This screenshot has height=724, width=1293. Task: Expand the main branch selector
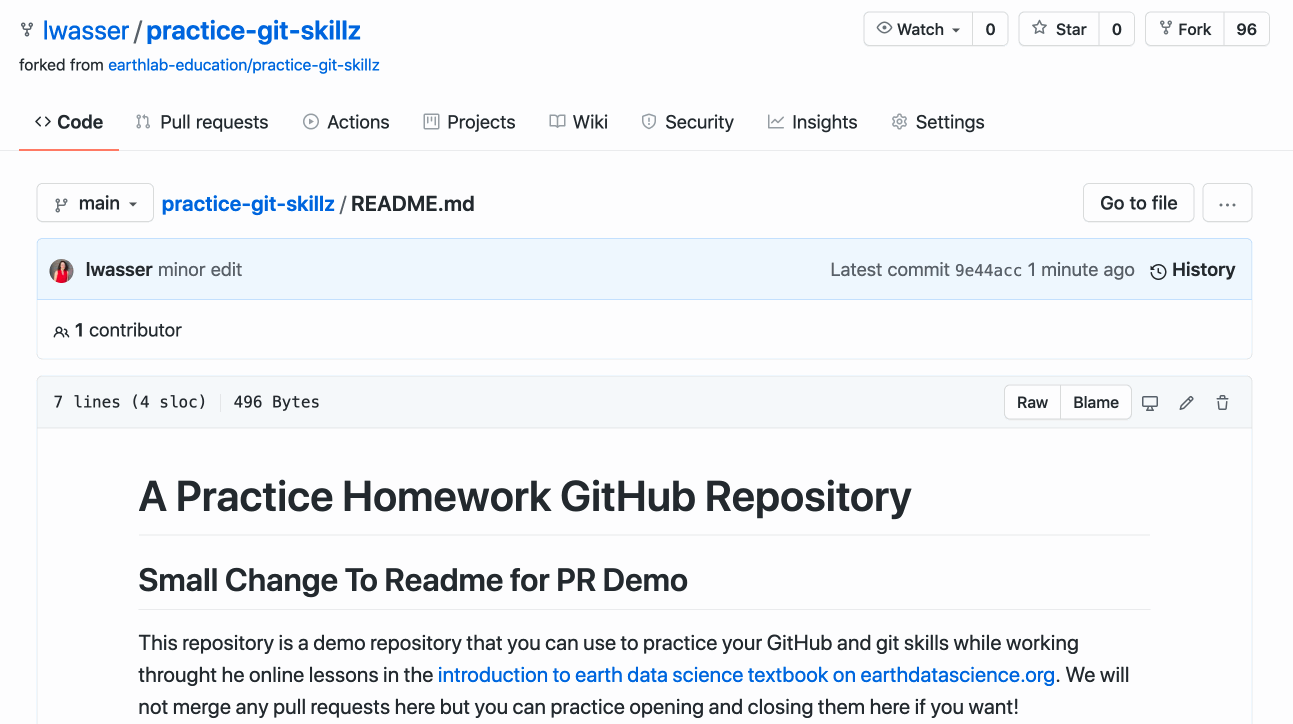95,203
